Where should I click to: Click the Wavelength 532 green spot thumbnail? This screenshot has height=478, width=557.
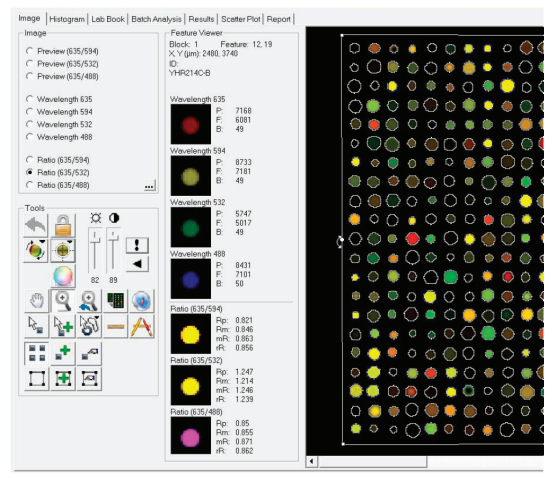[x=191, y=227]
